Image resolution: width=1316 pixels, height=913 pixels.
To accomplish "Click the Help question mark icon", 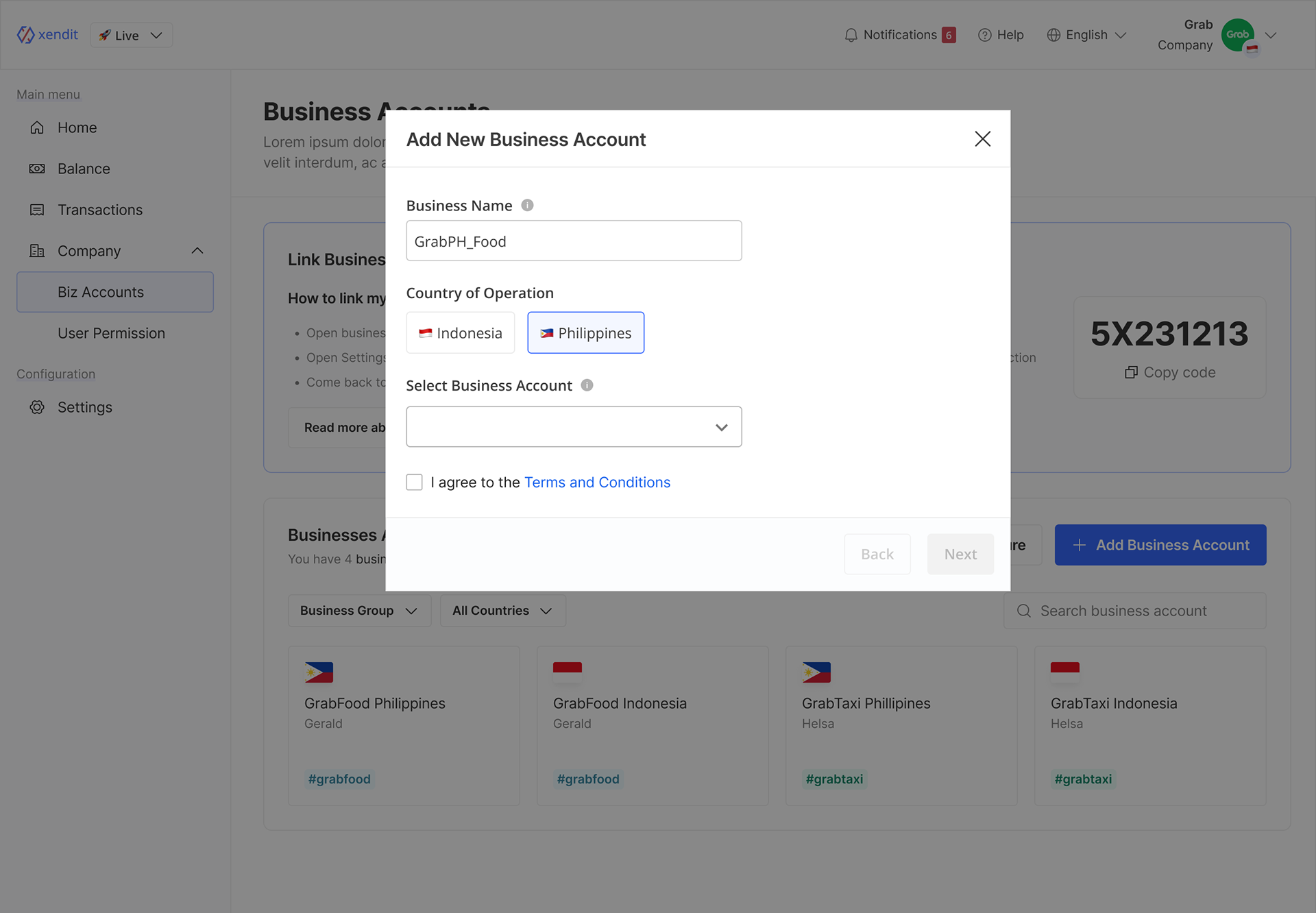I will [x=984, y=35].
